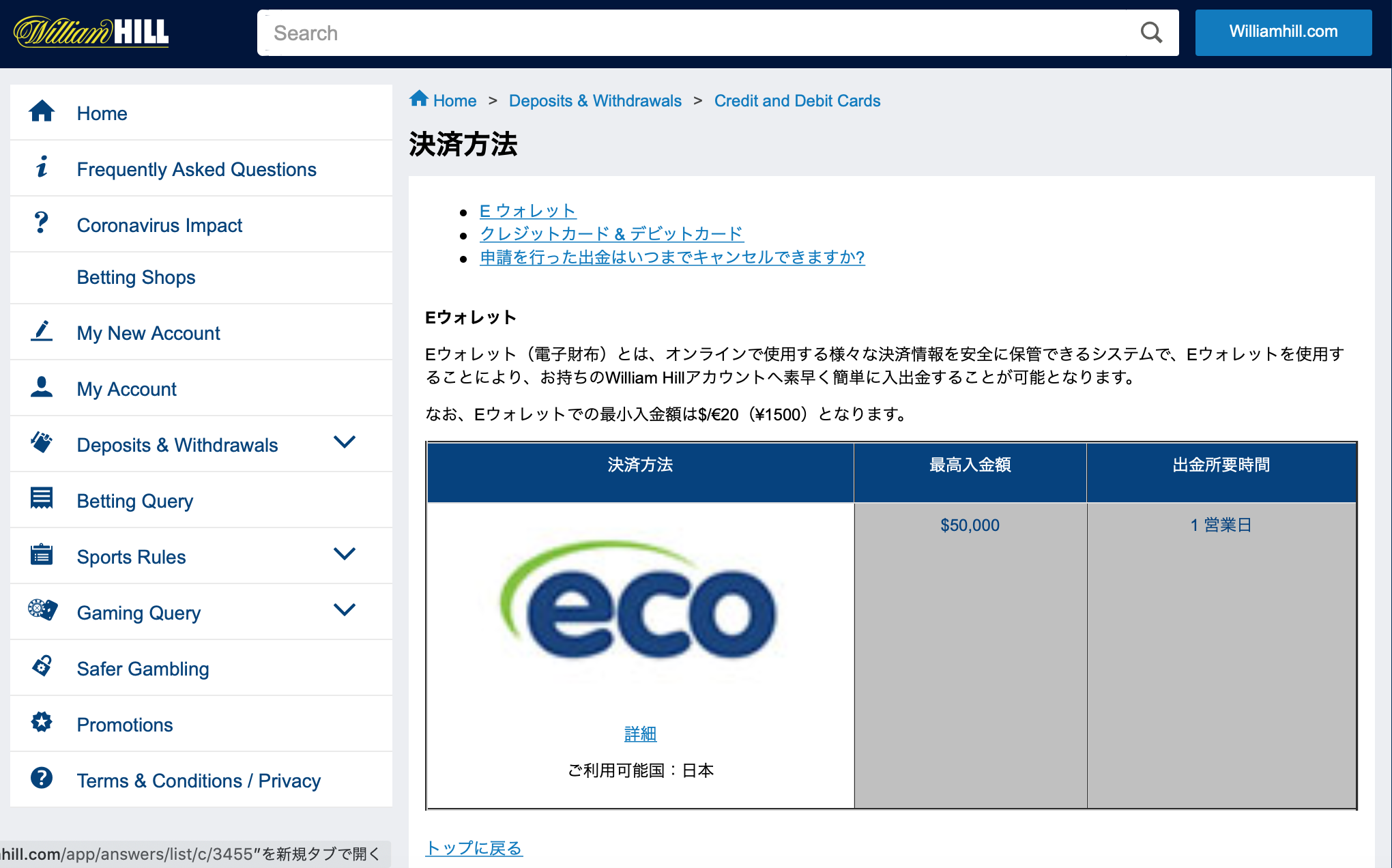Open Deposits & Withdrawals sidebar label

coord(177,445)
